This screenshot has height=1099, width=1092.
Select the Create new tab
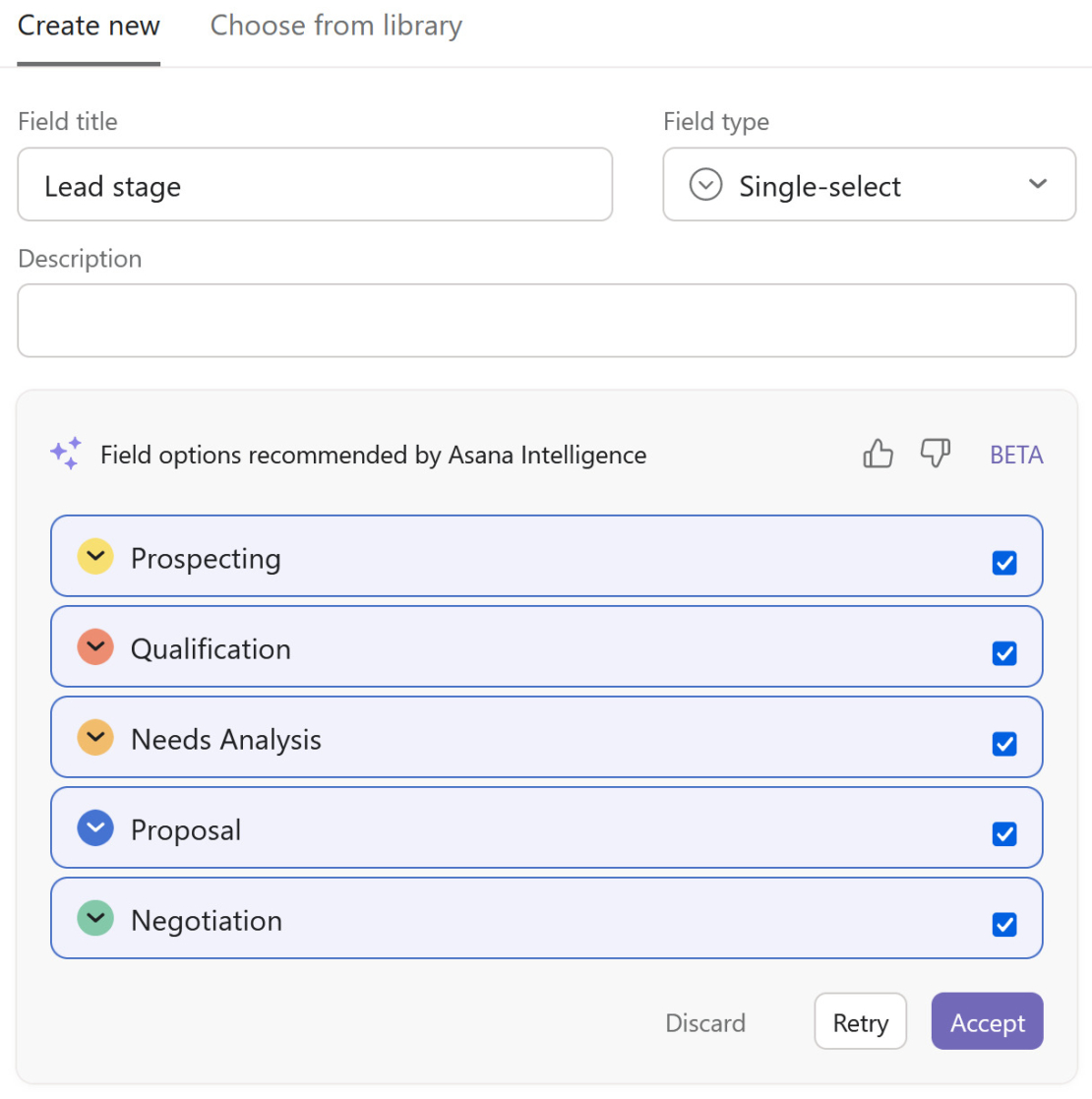[89, 26]
